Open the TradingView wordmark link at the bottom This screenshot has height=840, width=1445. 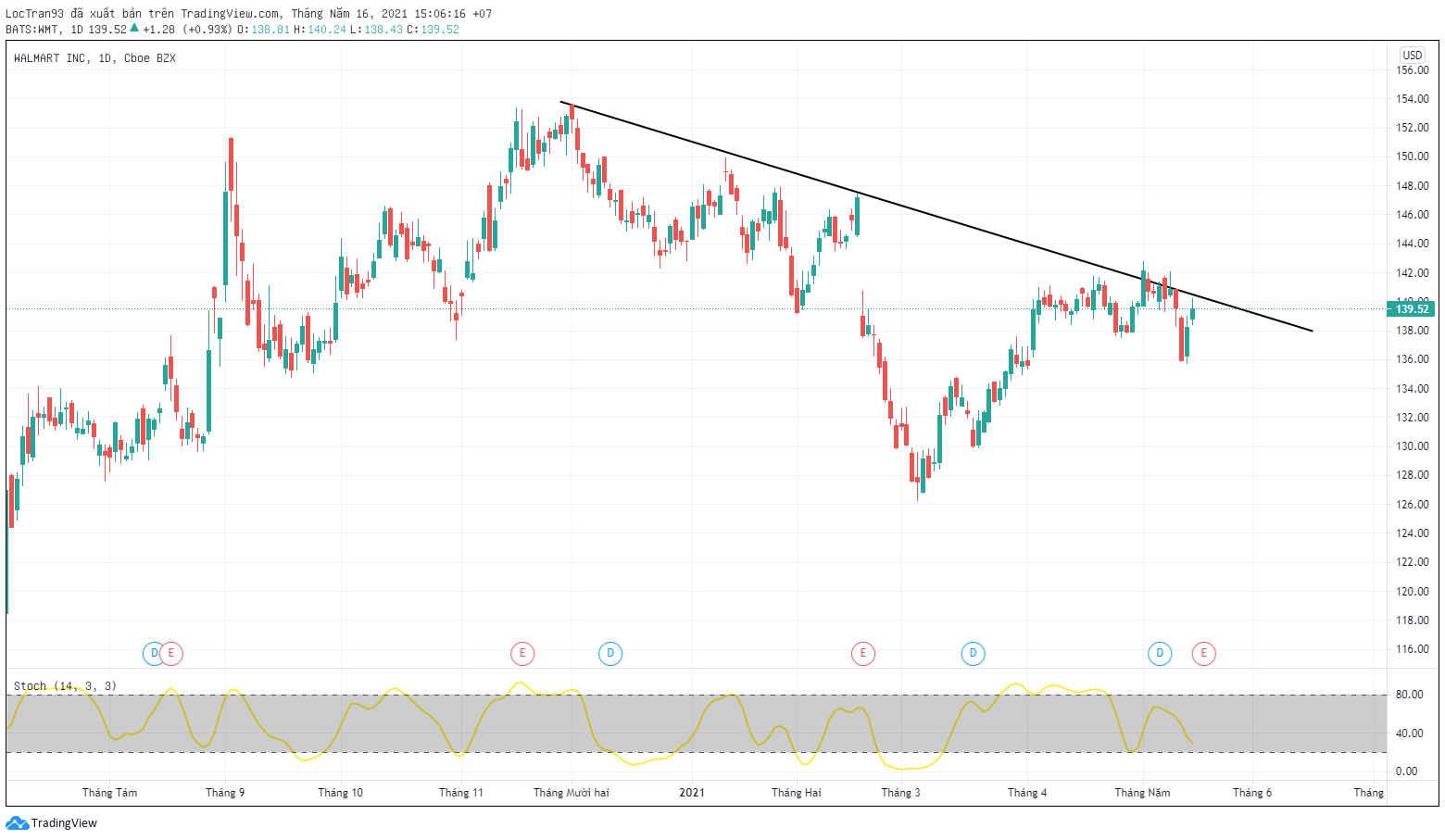click(x=64, y=823)
